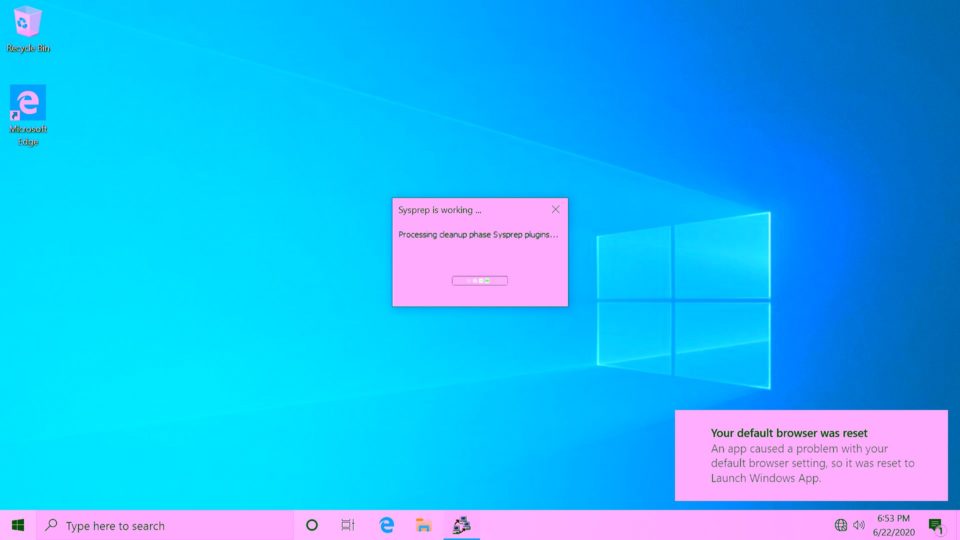Open the Action Center notification icon
The height and width of the screenshot is (540, 960).
(935, 525)
